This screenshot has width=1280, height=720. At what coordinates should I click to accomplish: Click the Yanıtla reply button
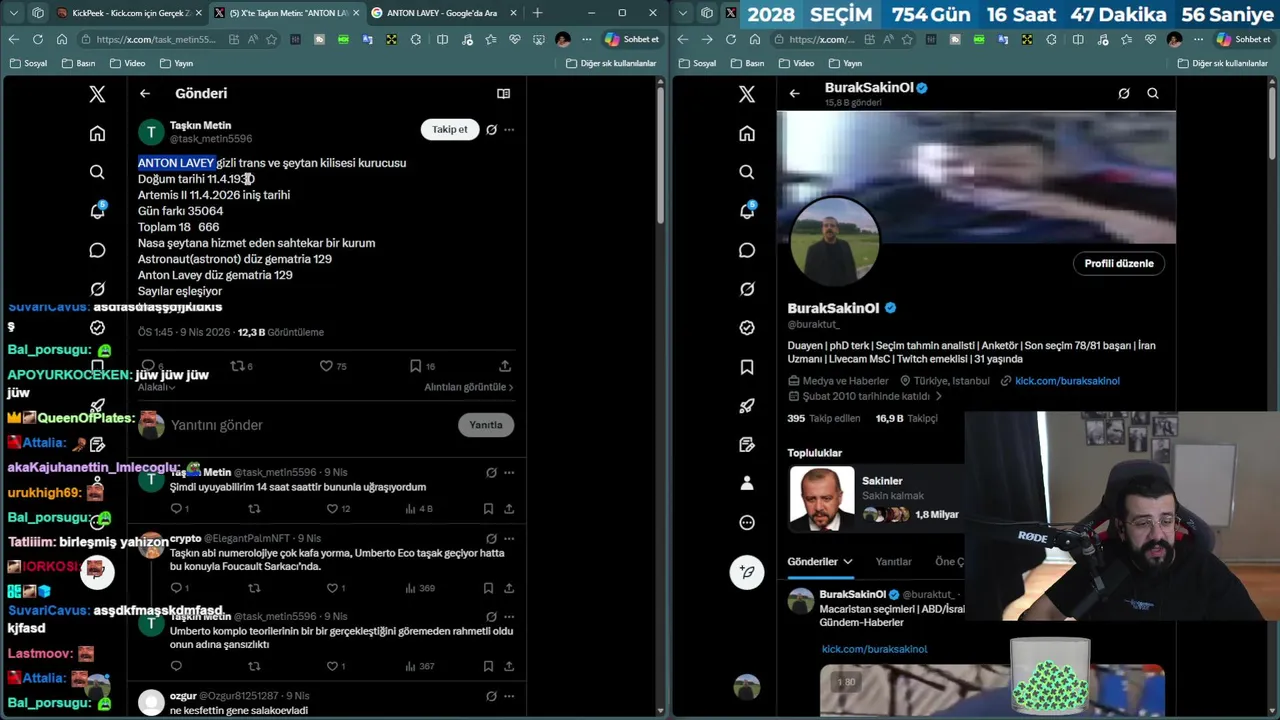click(x=486, y=424)
